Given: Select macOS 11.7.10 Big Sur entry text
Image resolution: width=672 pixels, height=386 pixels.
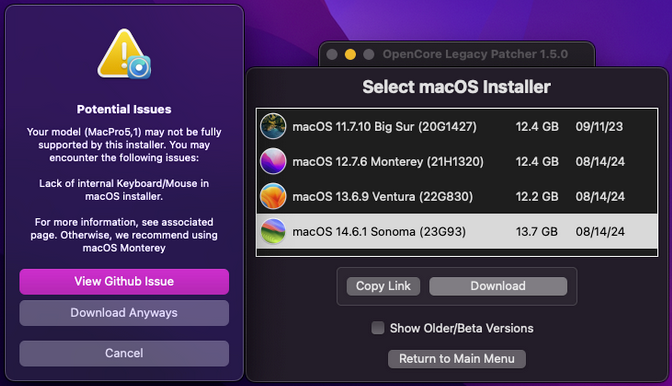Looking at the screenshot, I should click(384, 127).
